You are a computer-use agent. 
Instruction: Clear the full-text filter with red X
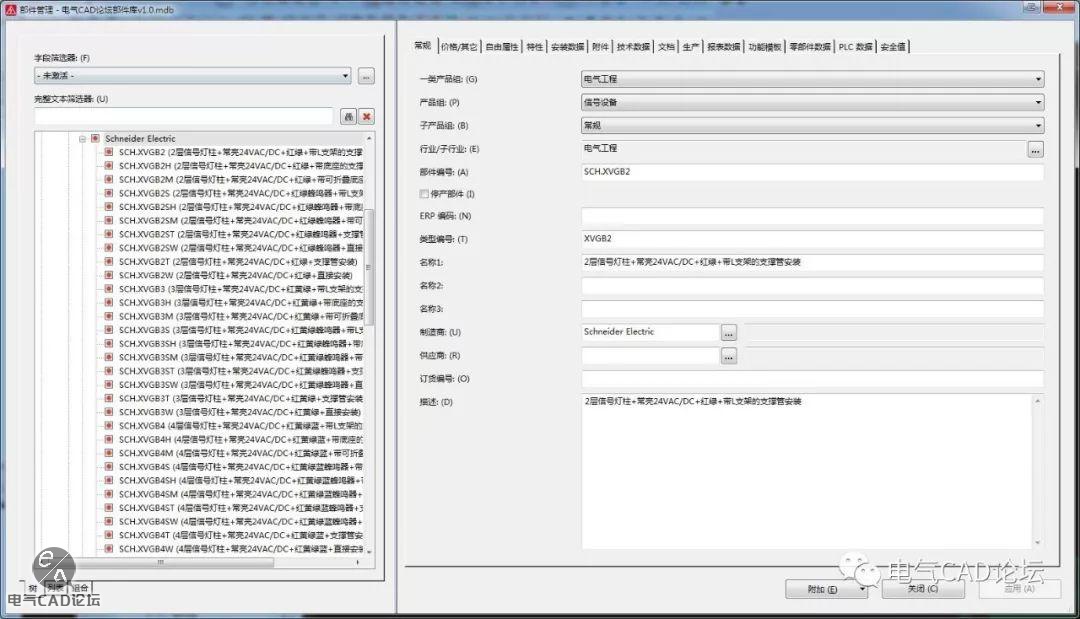click(x=367, y=117)
